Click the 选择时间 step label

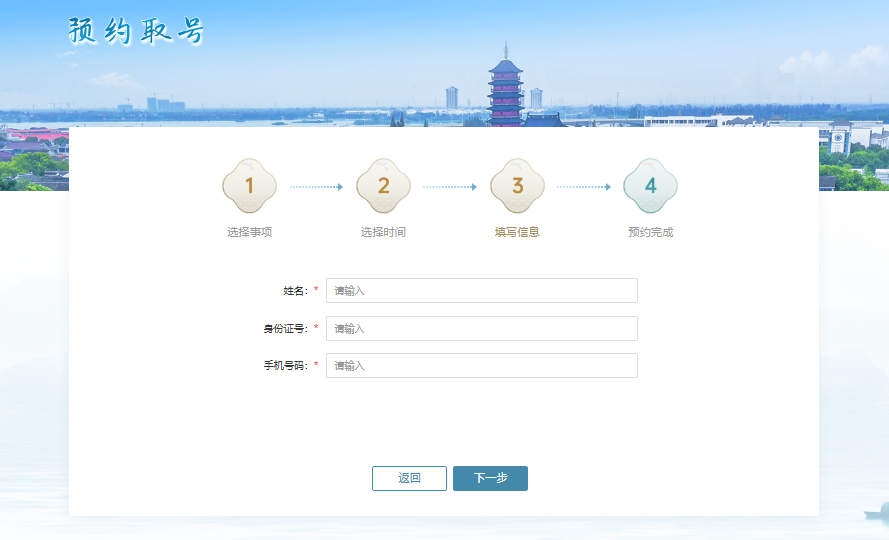[383, 232]
